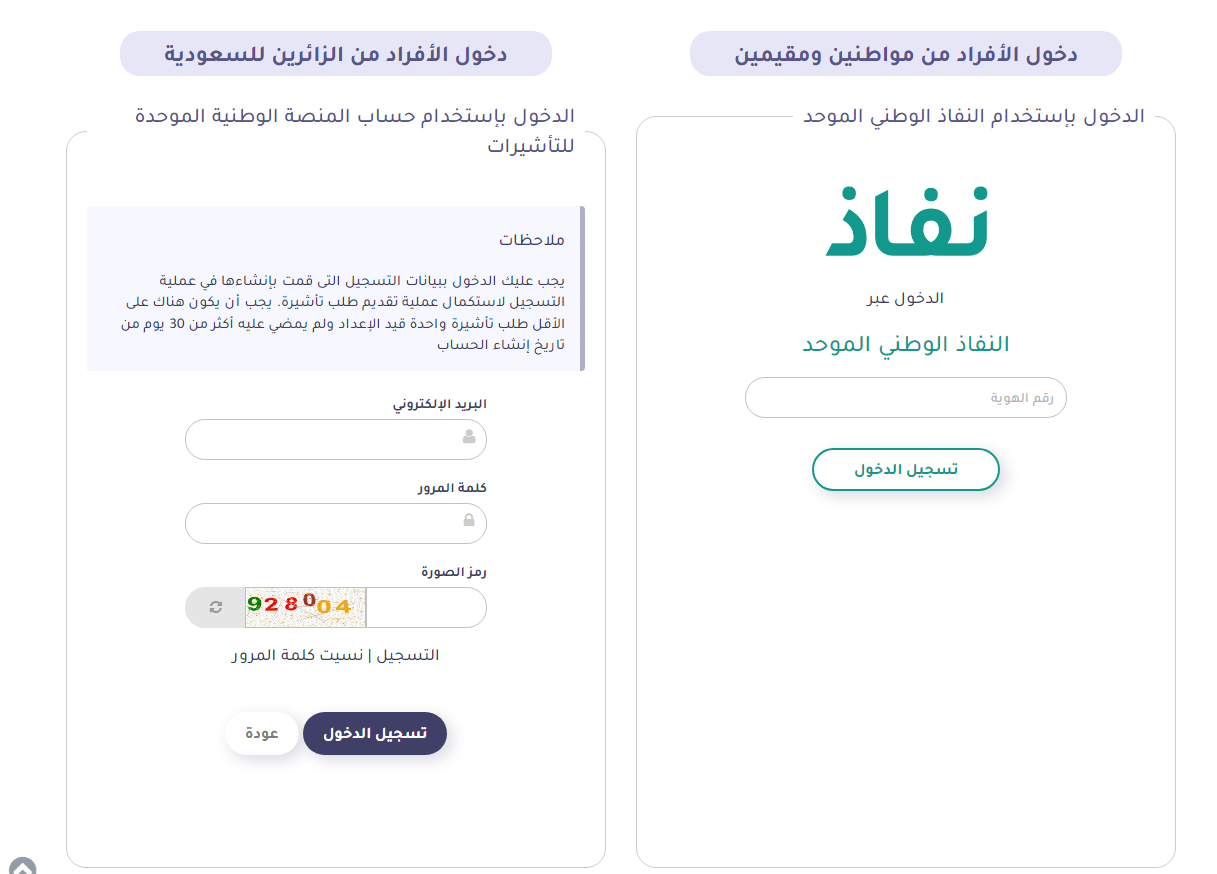Click the النفاذ الوطني الموحد green text
Image resolution: width=1217 pixels, height=874 pixels.
906,345
